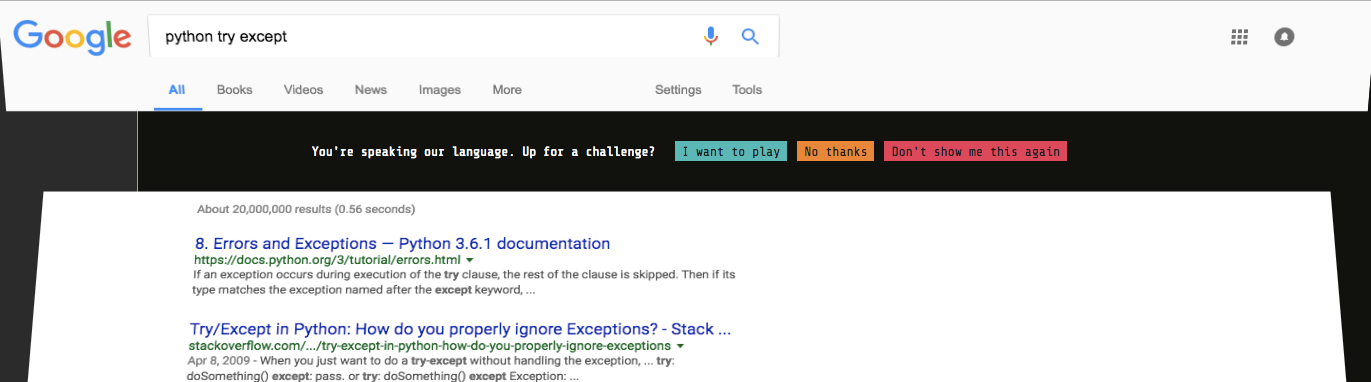Click Don't show me this again

975,152
